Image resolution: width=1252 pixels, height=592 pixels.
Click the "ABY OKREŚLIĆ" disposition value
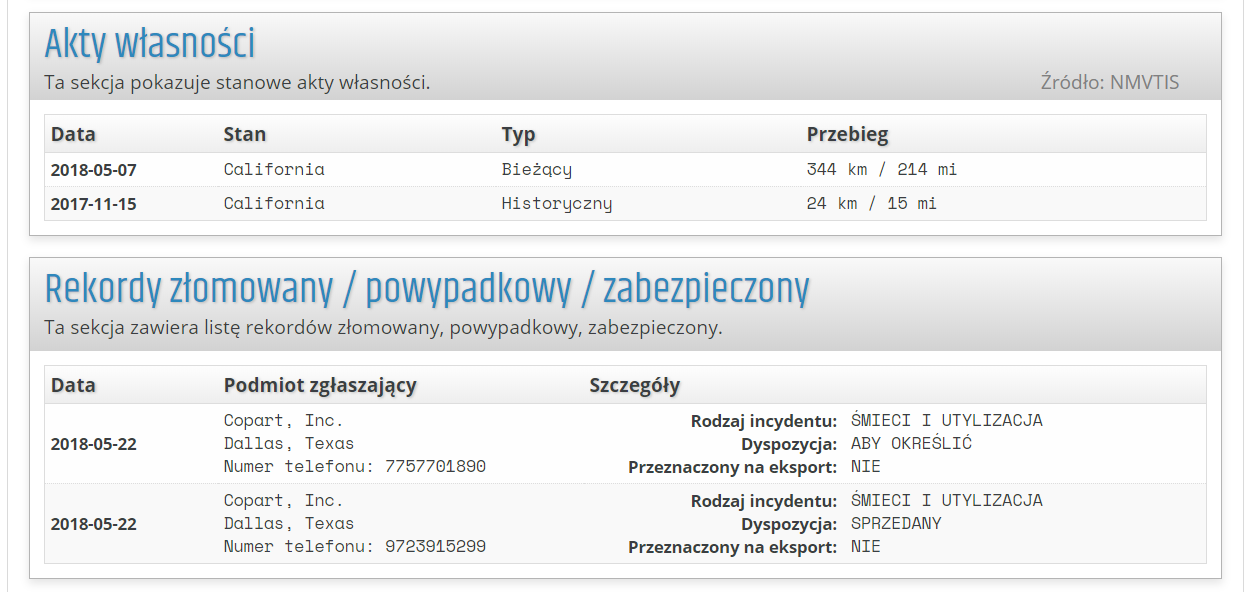pos(911,443)
